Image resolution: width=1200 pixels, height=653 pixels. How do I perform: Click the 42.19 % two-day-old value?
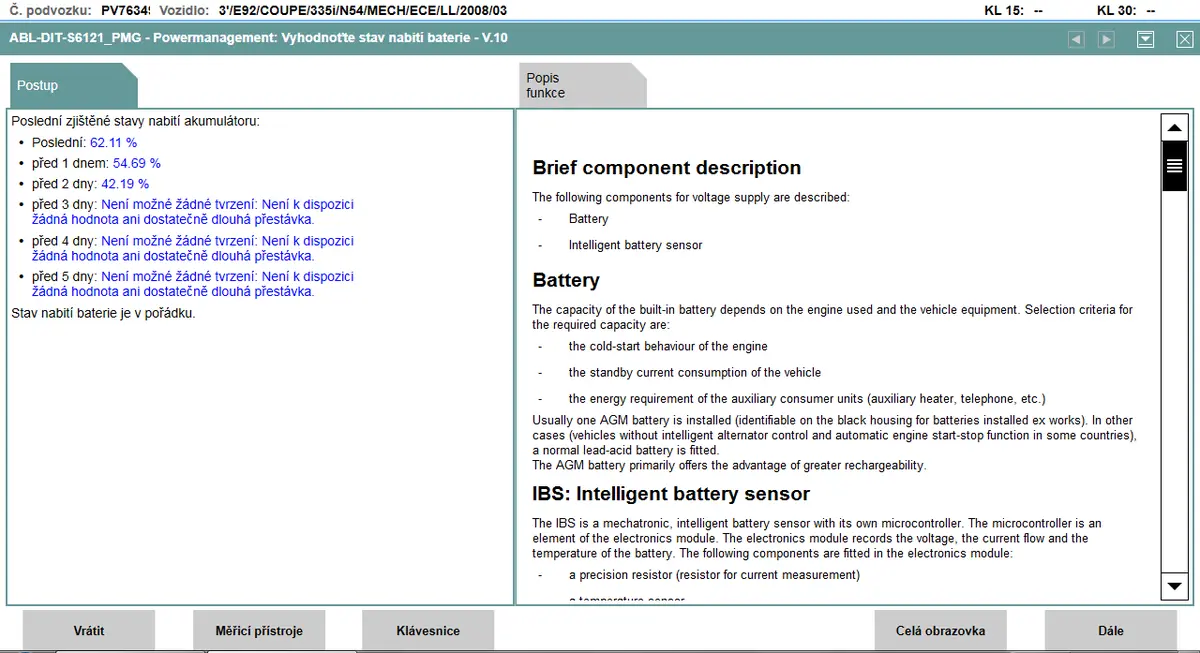tap(125, 184)
